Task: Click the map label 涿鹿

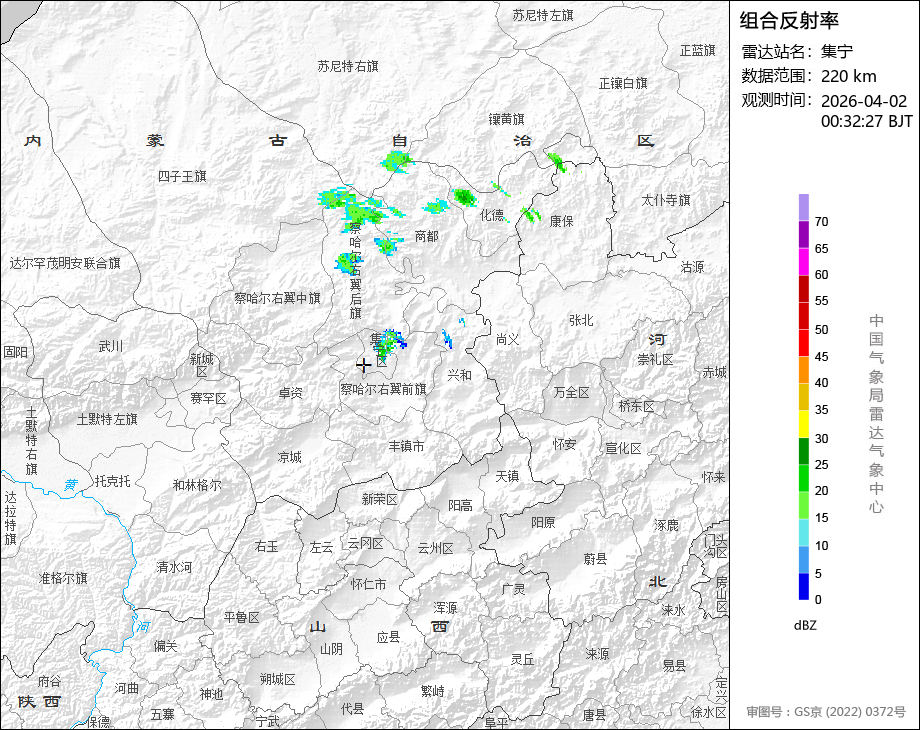Action: point(667,526)
